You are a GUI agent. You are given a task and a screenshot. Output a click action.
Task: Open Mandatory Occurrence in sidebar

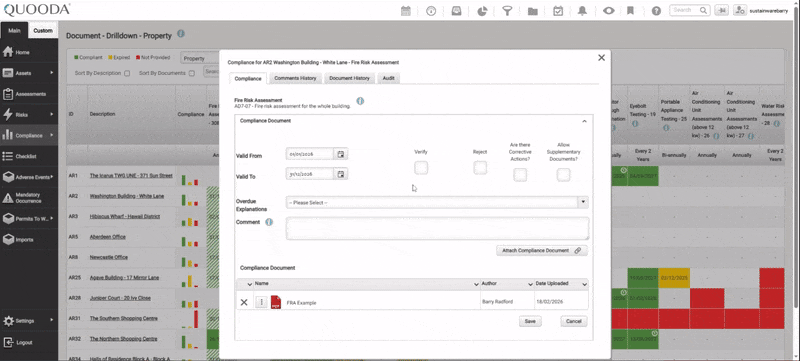click(x=29, y=198)
